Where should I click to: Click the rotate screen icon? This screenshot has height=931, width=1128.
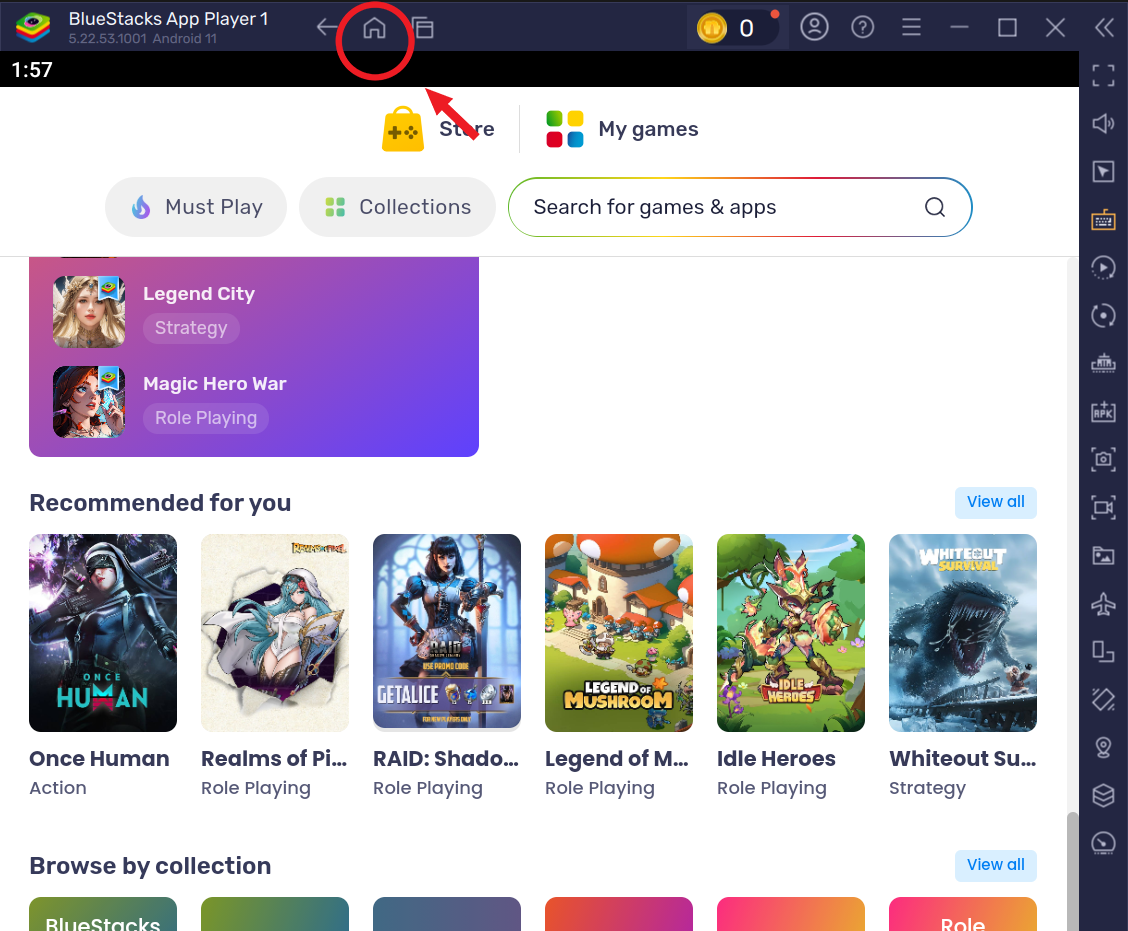click(x=1103, y=651)
